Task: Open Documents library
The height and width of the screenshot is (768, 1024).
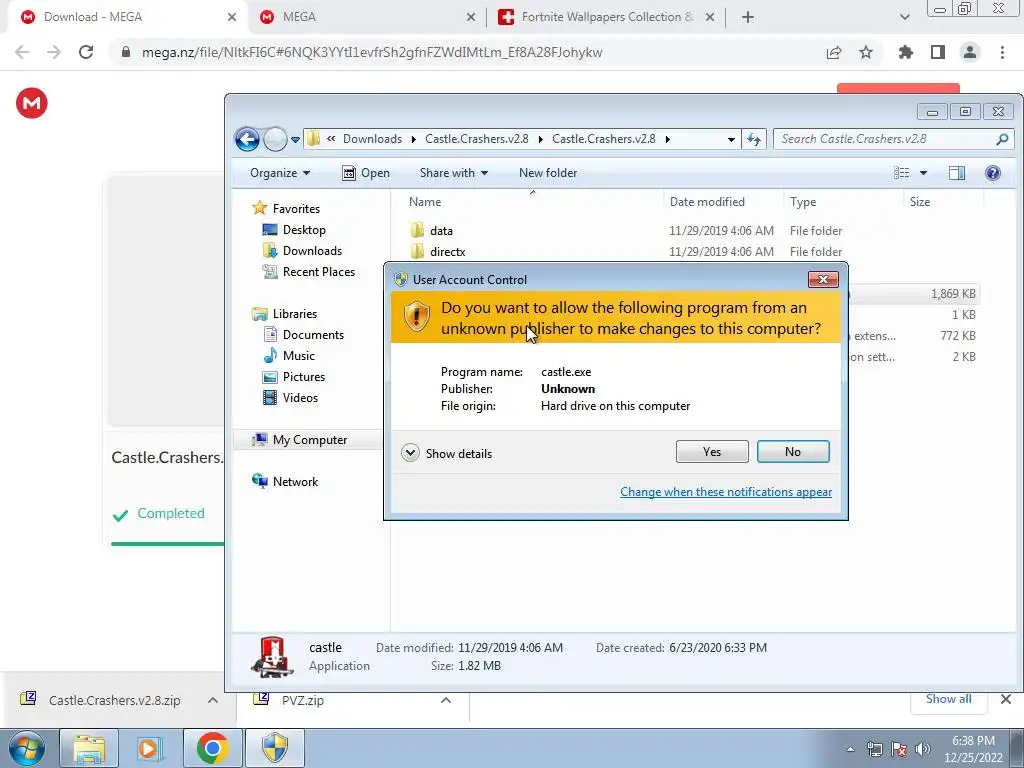Action: pos(313,334)
